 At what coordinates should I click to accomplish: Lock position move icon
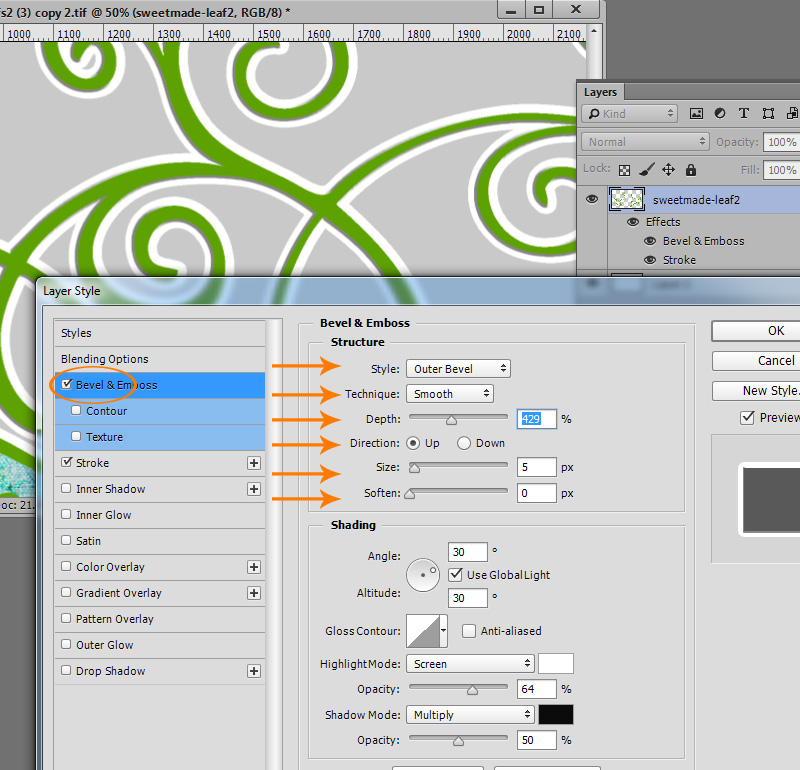pos(668,169)
